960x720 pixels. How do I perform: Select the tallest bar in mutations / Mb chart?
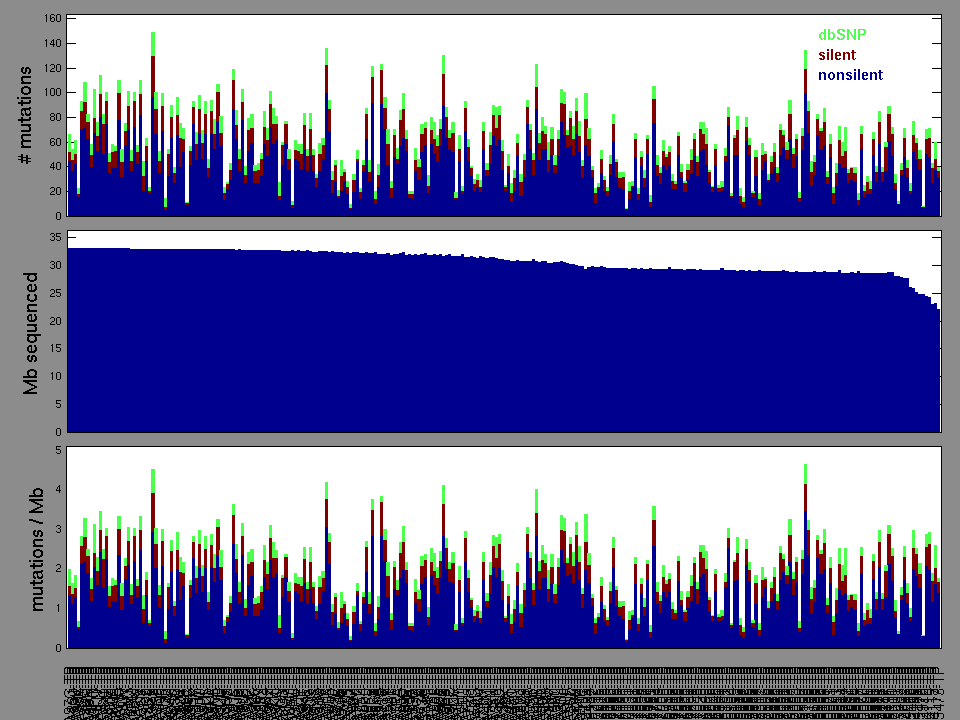(805, 560)
